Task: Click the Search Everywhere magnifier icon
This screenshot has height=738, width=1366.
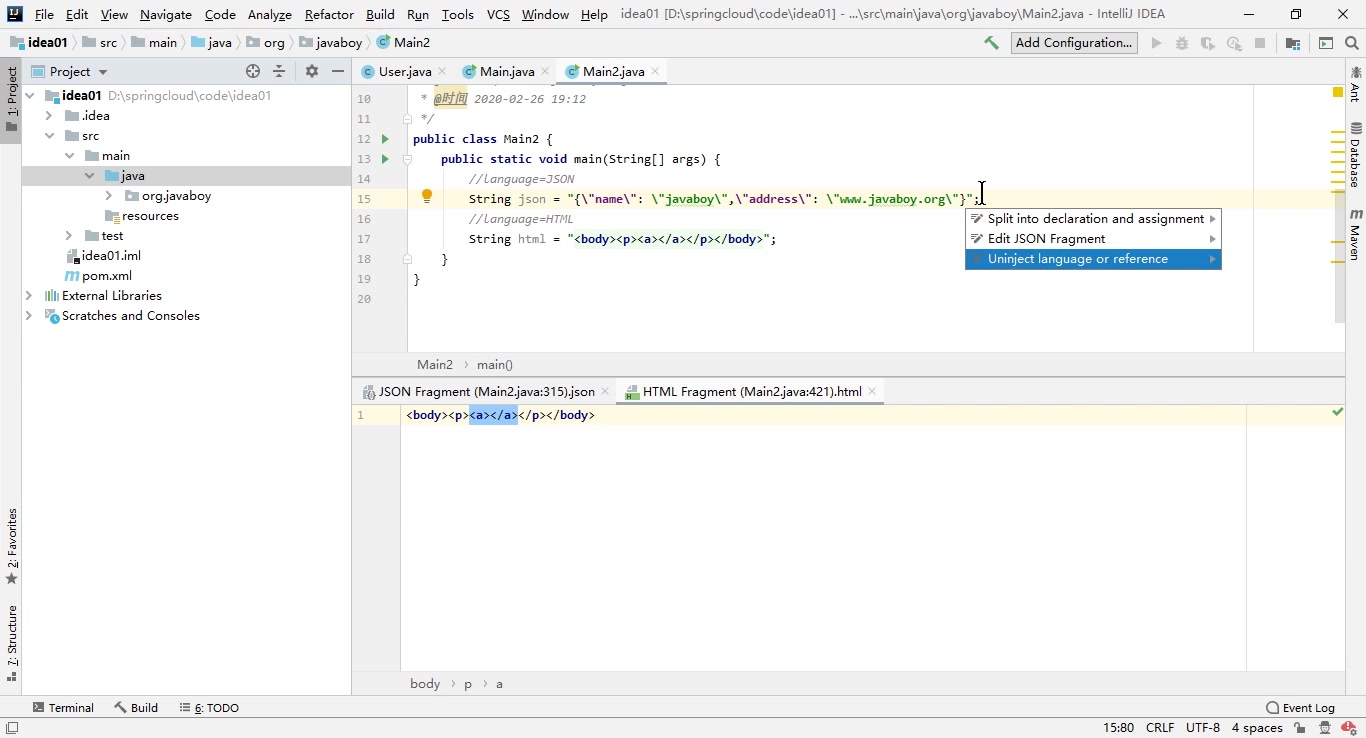Action: [1352, 43]
